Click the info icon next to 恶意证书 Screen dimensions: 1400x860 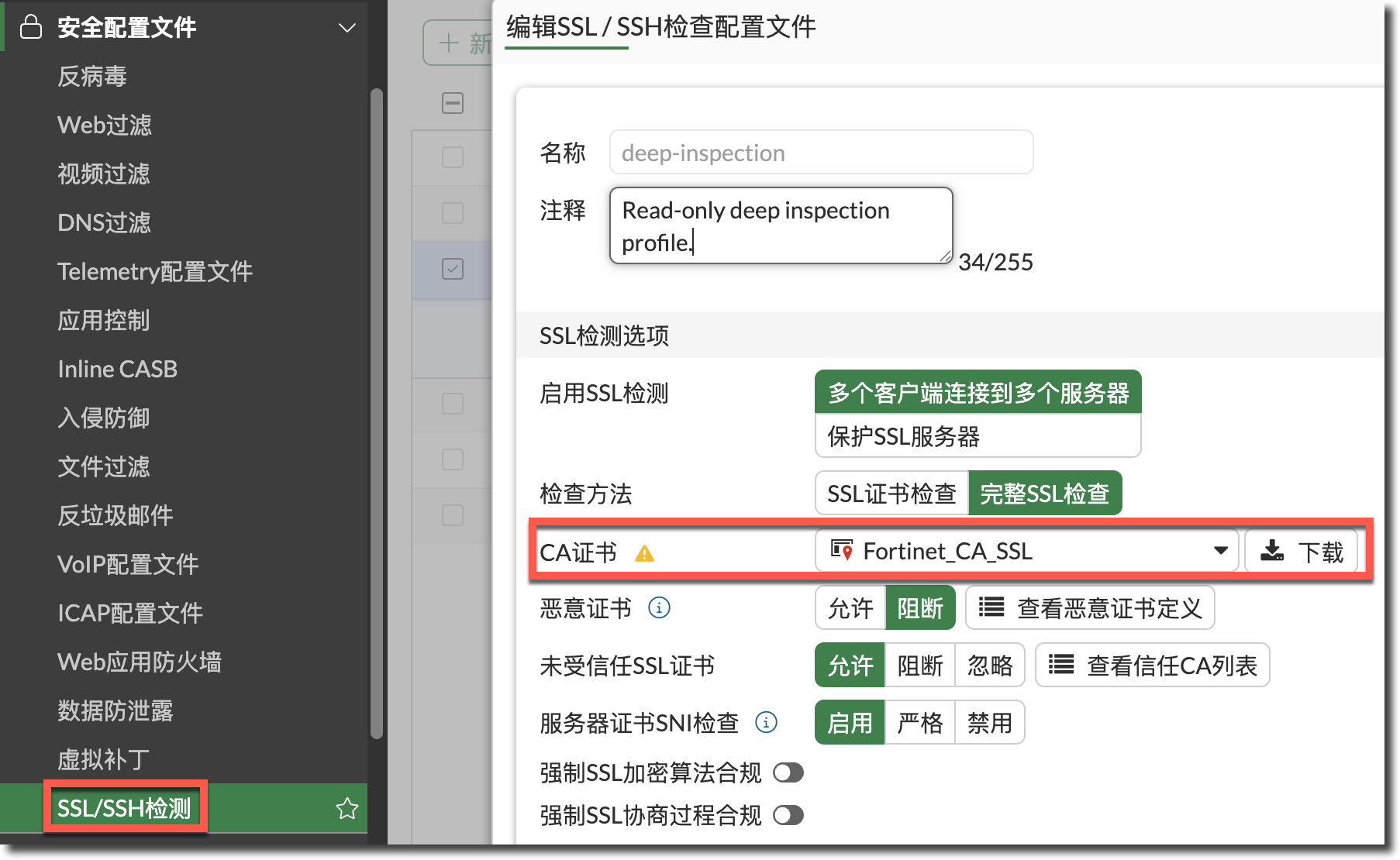tap(659, 608)
